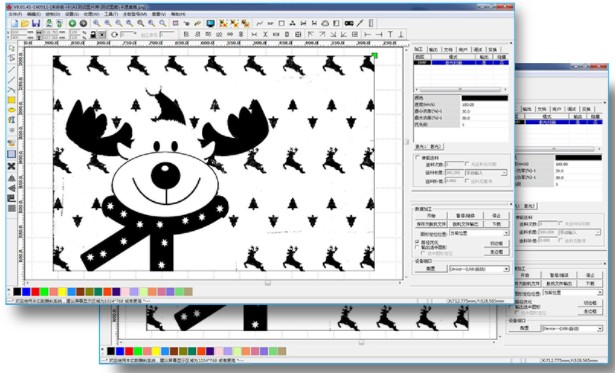Enable the output selected graphics checkbox

point(417,247)
